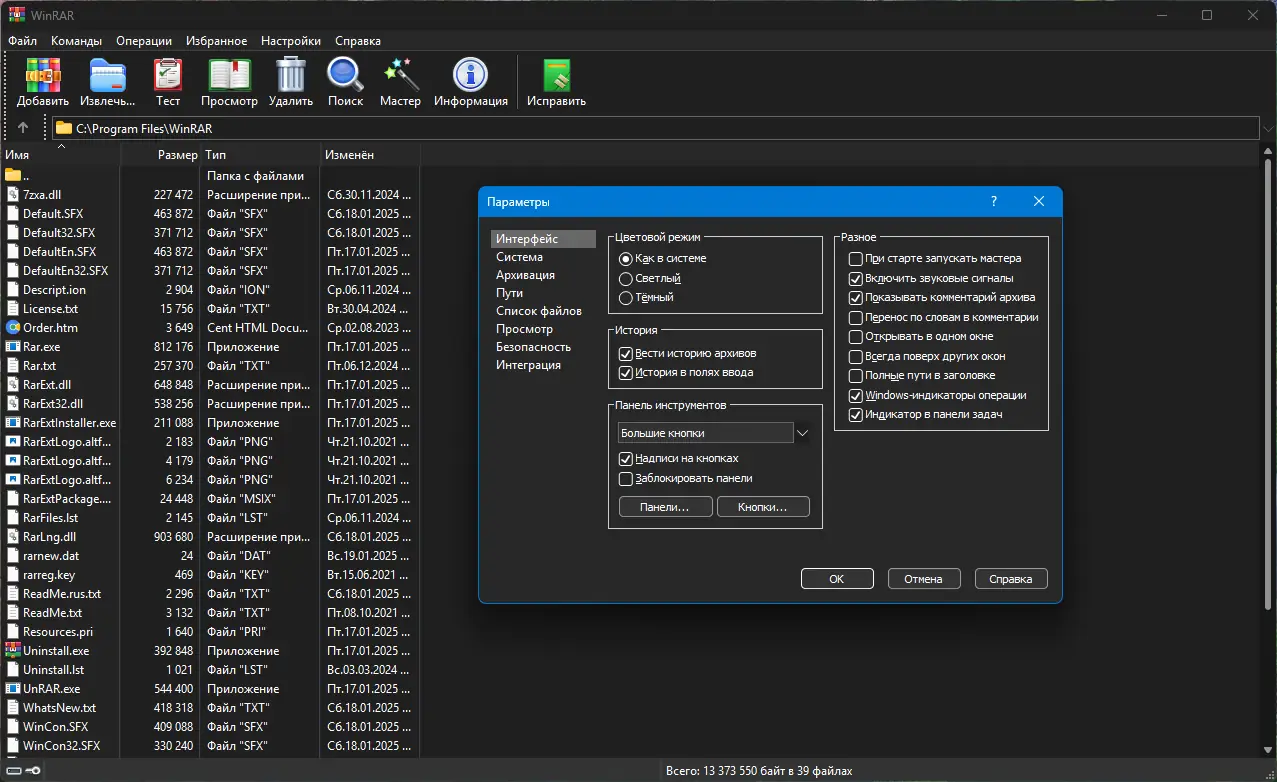Click the Извлечь (Extract) toolbar icon
Image resolution: width=1277 pixels, height=782 pixels.
(107, 76)
